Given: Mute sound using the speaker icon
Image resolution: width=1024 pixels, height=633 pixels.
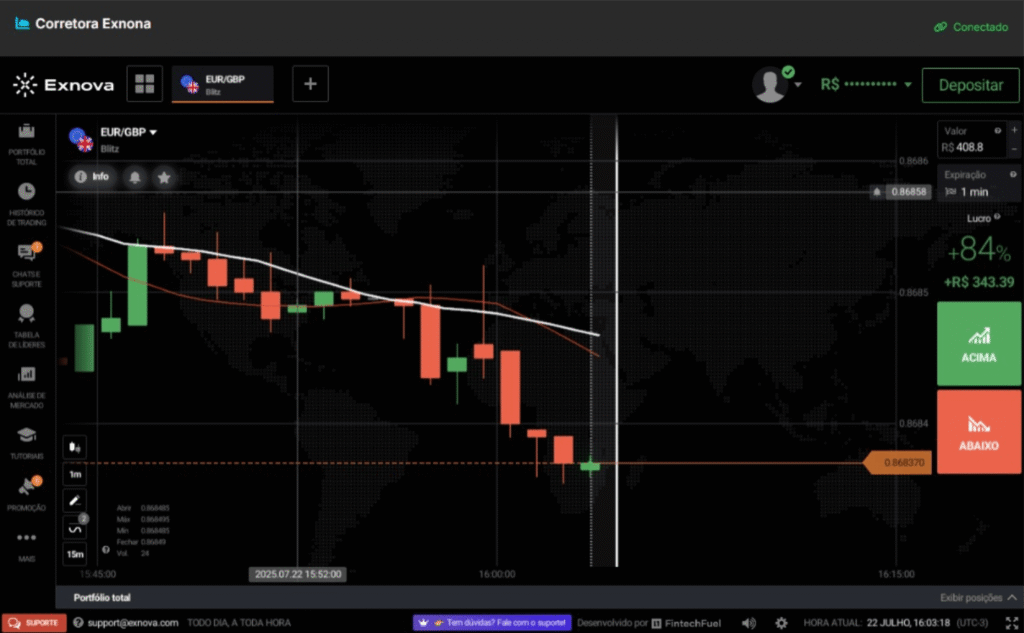Looking at the screenshot, I should pyautogui.click(x=749, y=623).
